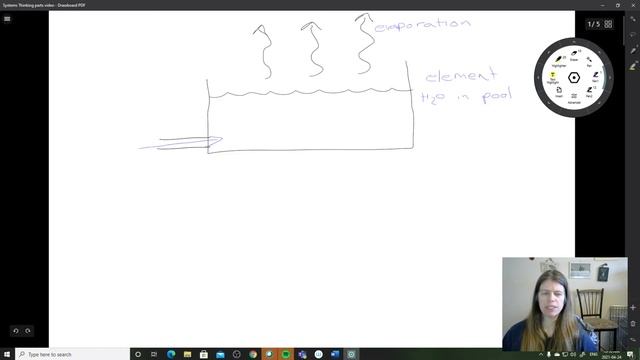Screen dimensions: 640x360
Task: Click the undo arrow button
Action: [x=16, y=331]
